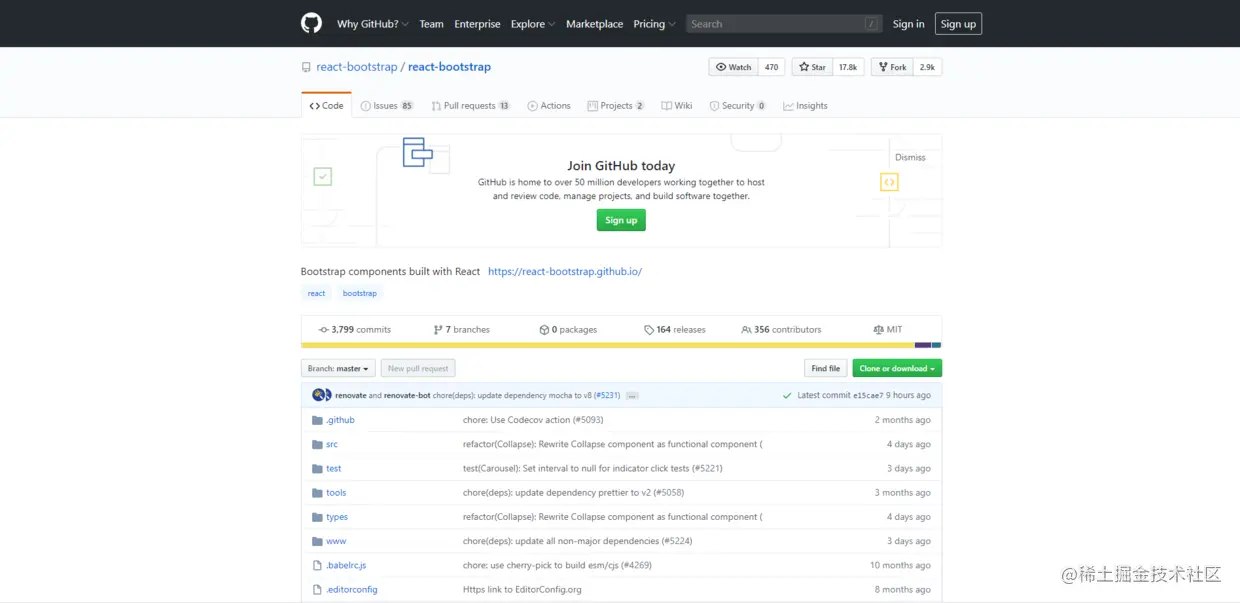
Task: Select the react topic tag
Action: [x=317, y=293]
